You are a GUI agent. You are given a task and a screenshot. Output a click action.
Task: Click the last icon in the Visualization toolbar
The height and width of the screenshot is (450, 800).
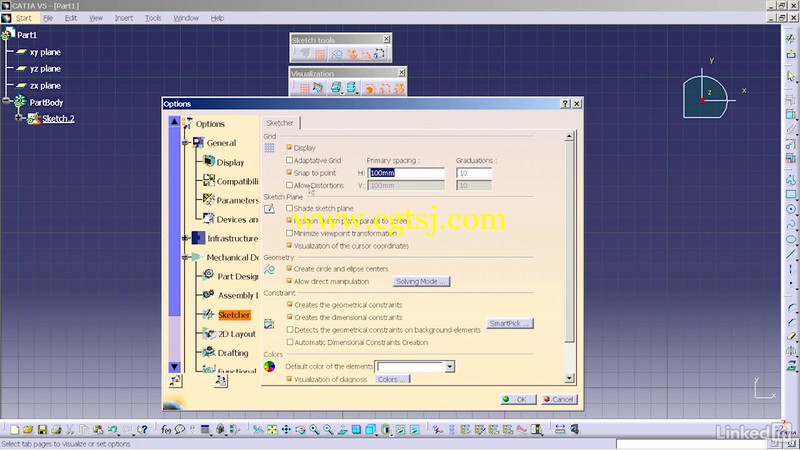coord(399,88)
